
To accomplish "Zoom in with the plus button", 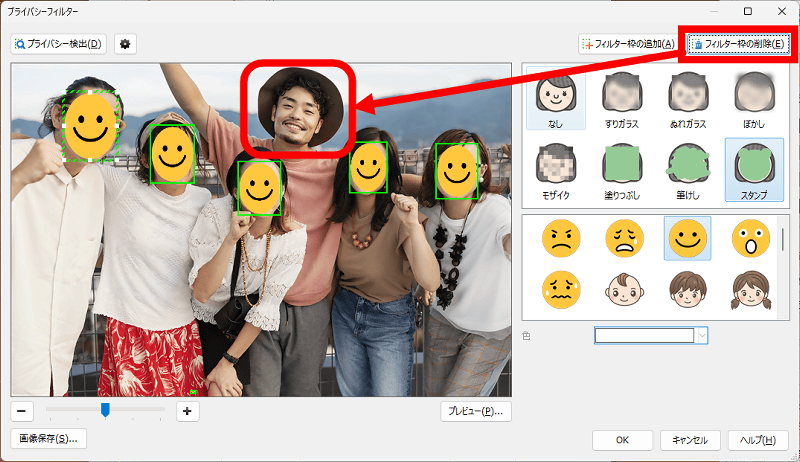I will 187,410.
